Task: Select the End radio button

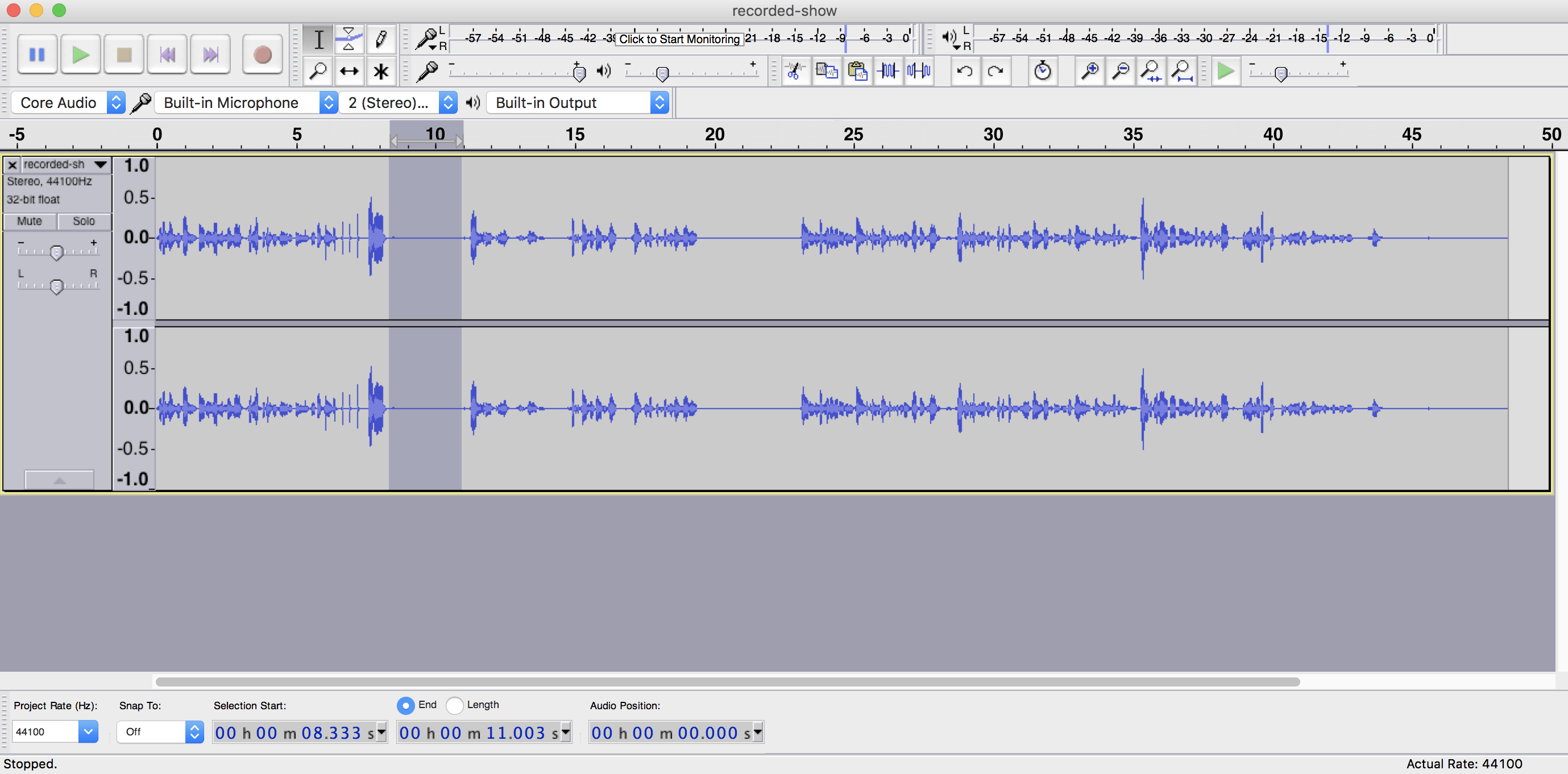Action: [406, 706]
